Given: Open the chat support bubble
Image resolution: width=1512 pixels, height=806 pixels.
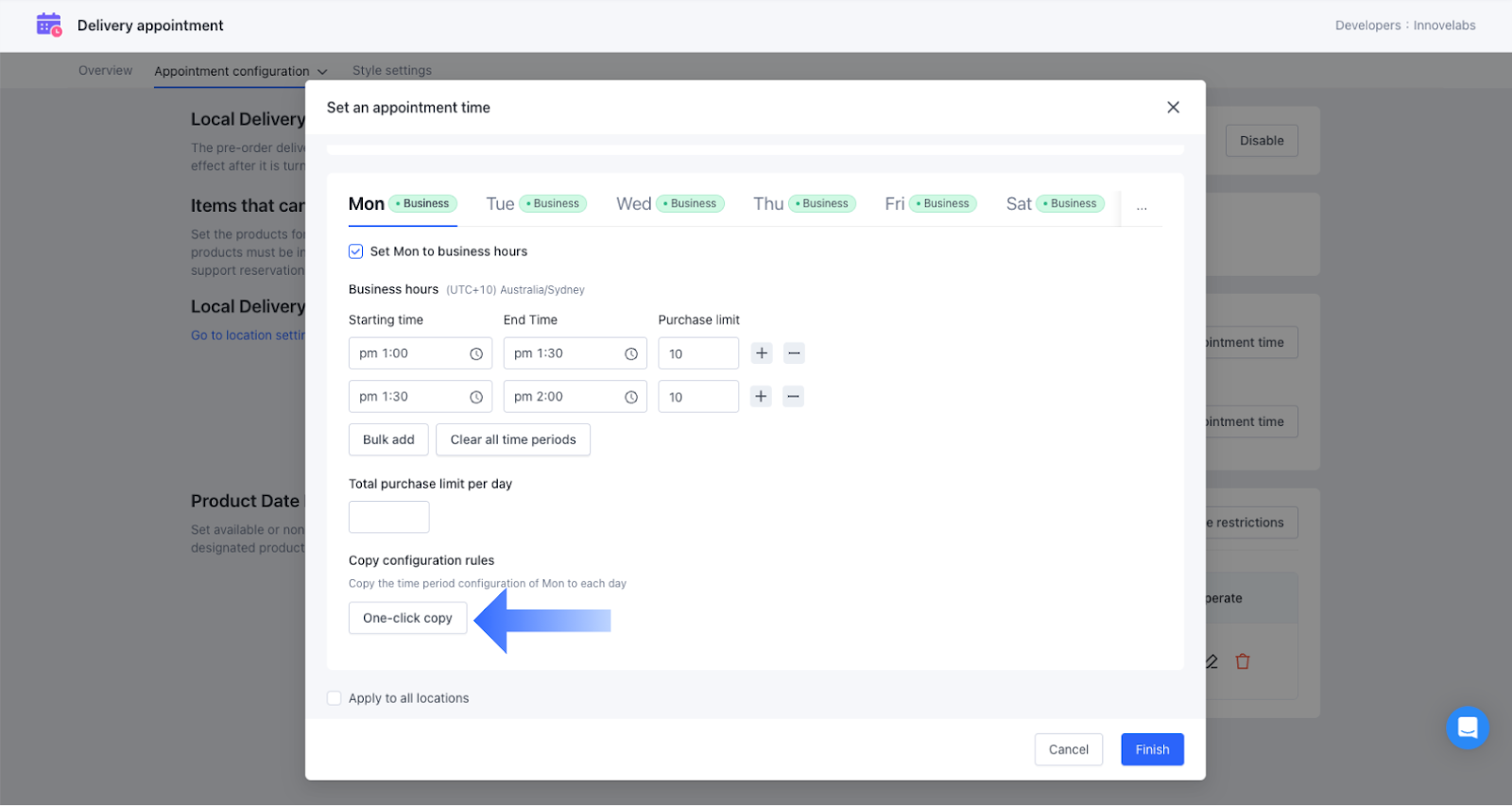Looking at the screenshot, I should (1467, 728).
